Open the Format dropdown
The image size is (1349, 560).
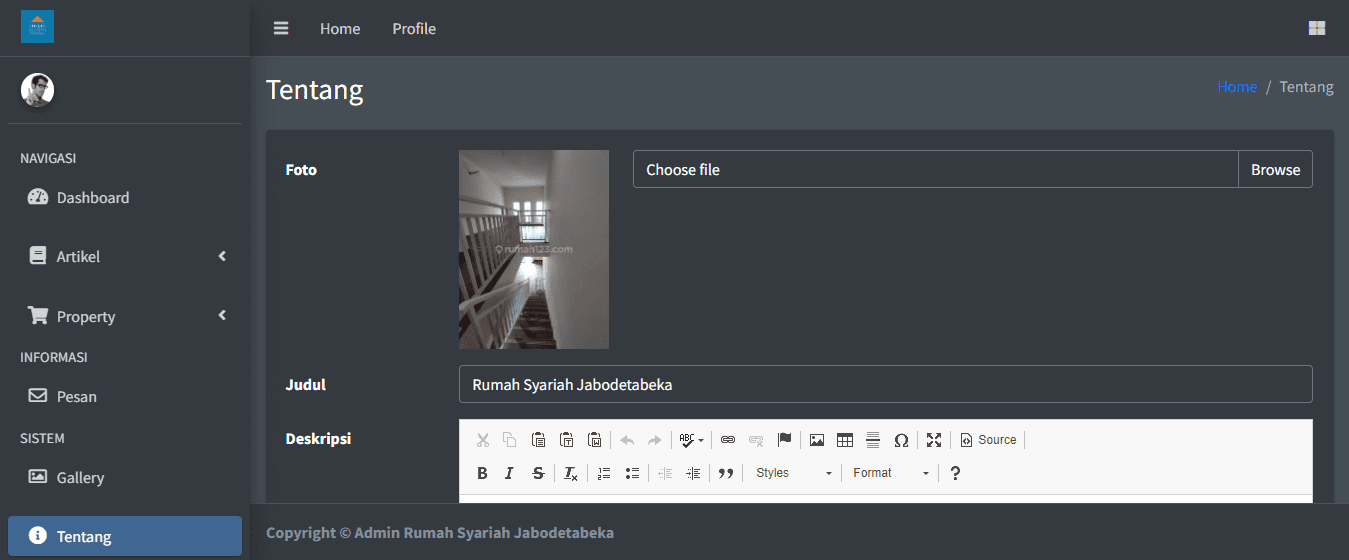(x=890, y=473)
